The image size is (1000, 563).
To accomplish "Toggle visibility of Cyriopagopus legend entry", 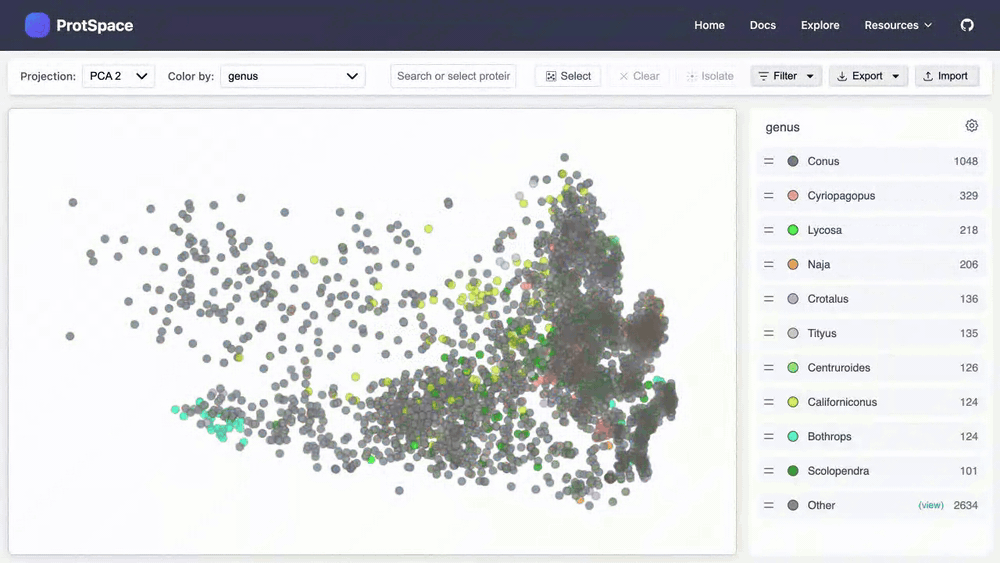I will pos(840,196).
